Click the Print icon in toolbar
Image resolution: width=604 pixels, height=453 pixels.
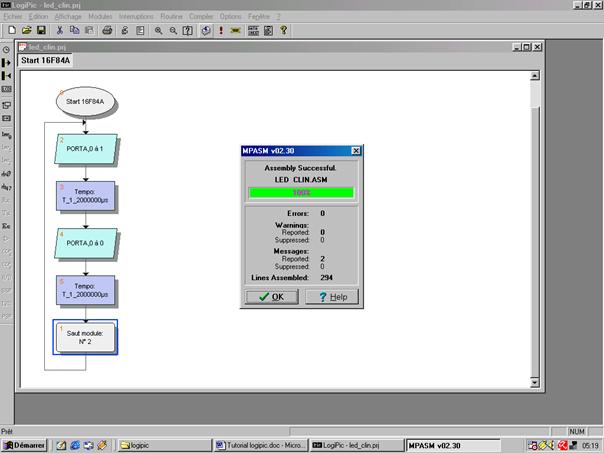click(x=107, y=31)
